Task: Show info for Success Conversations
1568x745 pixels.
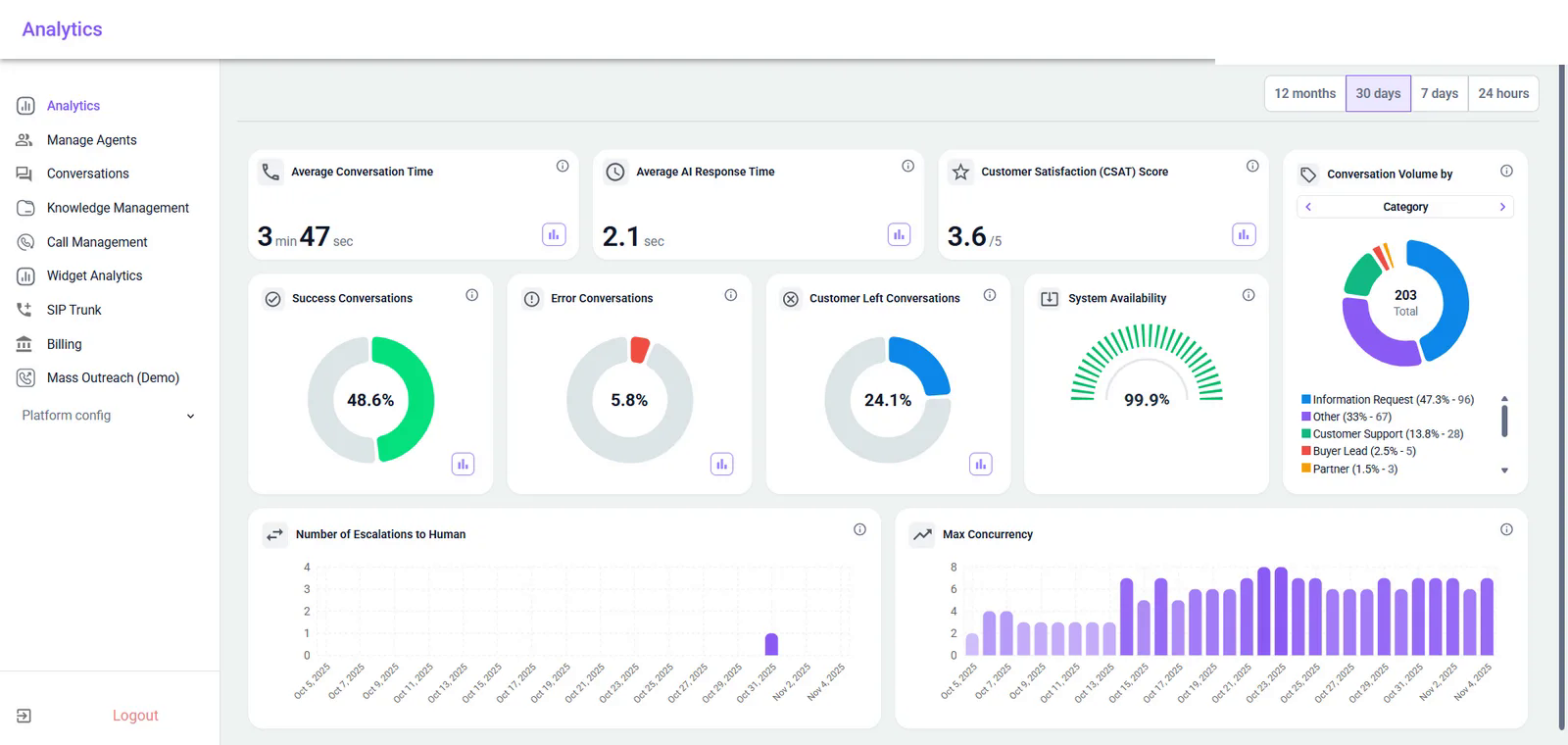Action: pos(472,295)
